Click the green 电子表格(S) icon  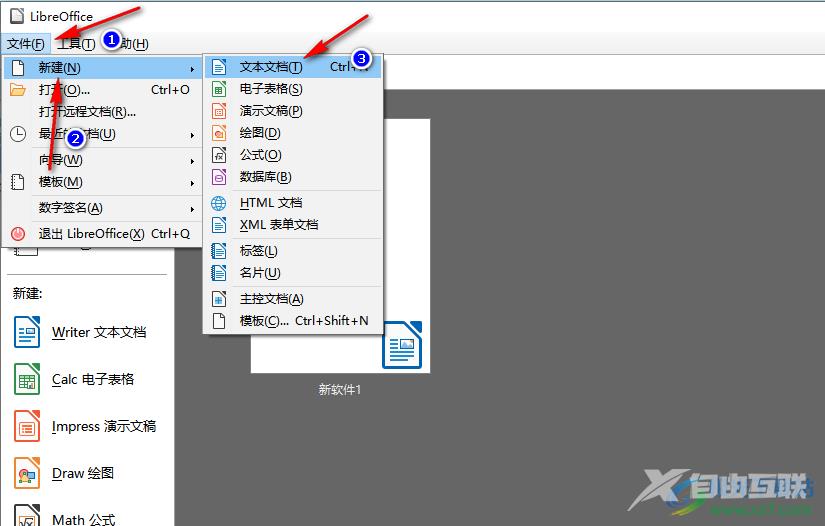(x=219, y=89)
